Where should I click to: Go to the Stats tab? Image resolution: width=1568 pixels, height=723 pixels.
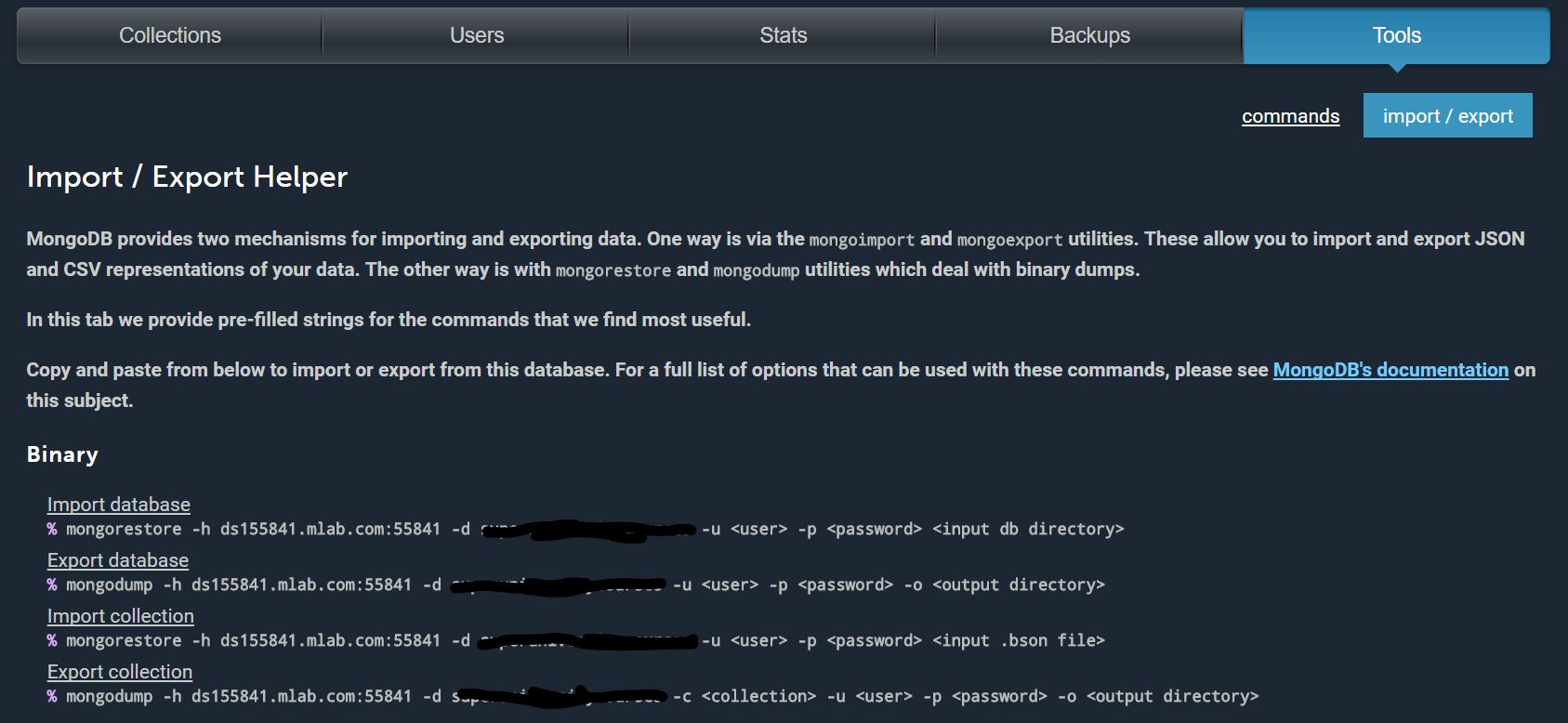click(783, 35)
